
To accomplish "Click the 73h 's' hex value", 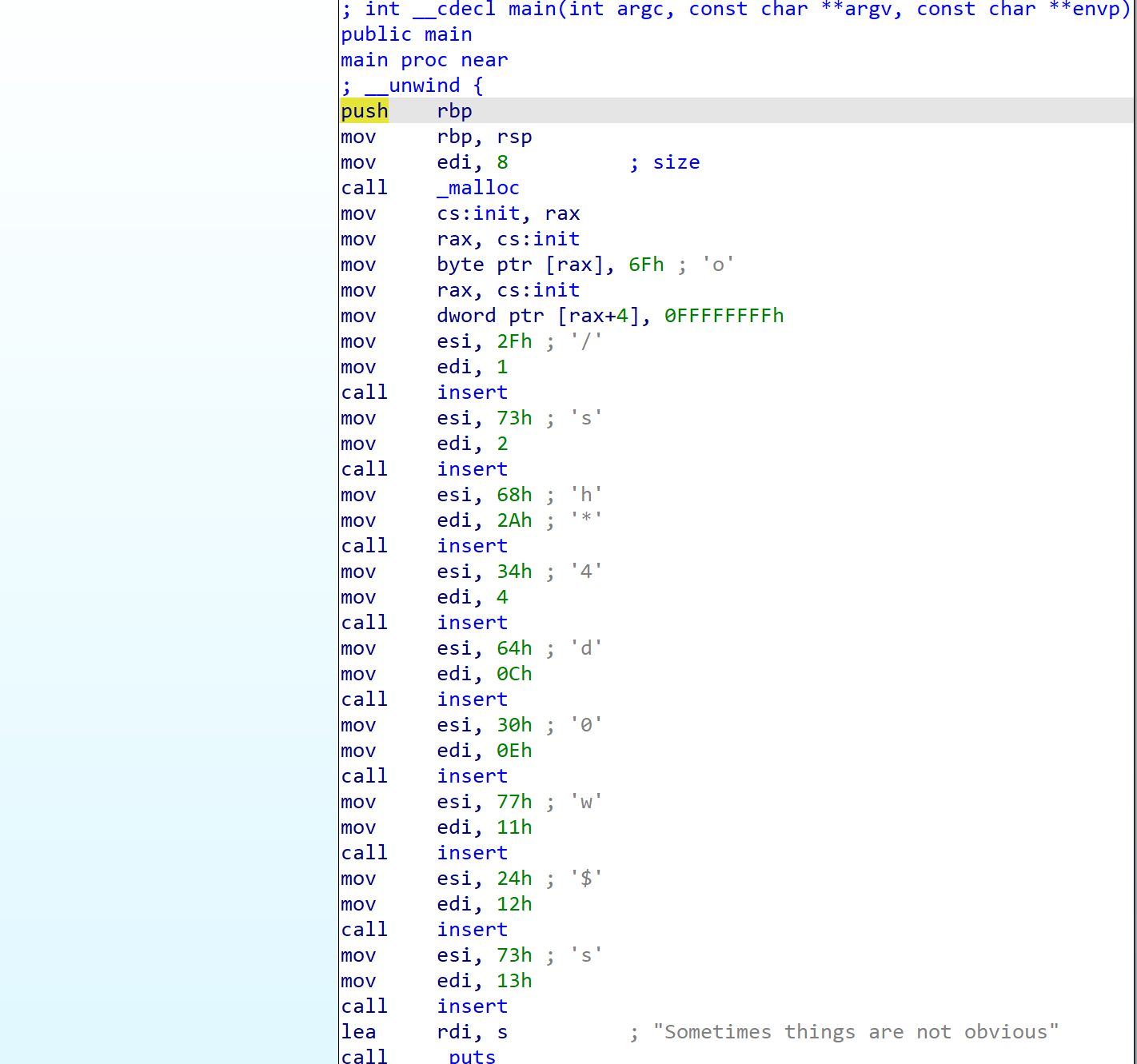I will point(514,418).
